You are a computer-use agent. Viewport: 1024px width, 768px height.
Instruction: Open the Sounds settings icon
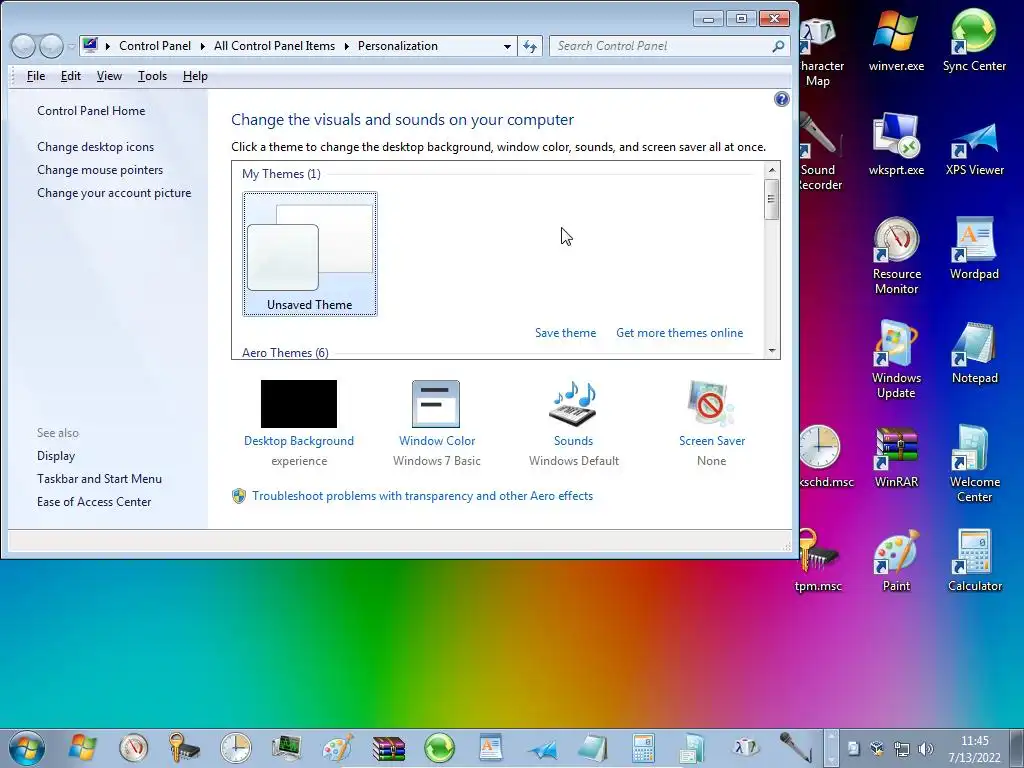573,405
